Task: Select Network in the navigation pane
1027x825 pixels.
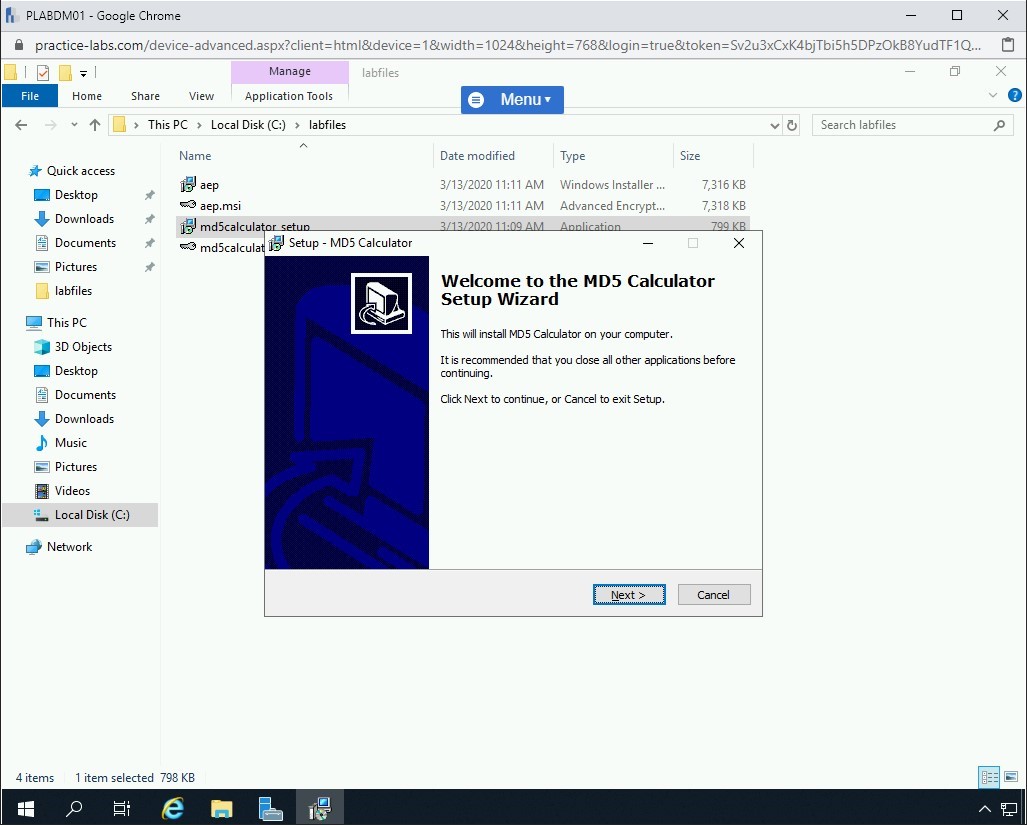Action: tap(69, 547)
